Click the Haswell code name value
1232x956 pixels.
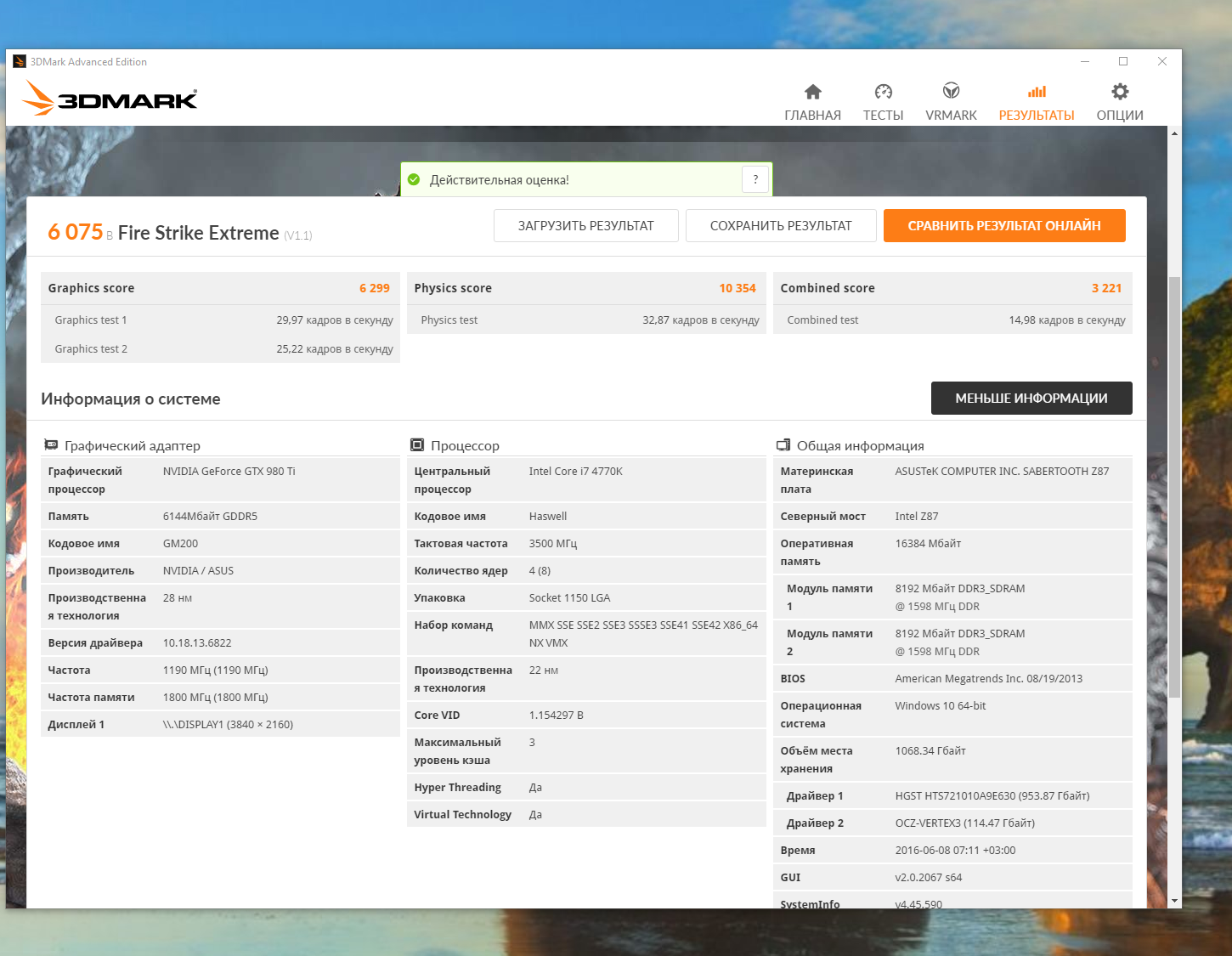548,516
